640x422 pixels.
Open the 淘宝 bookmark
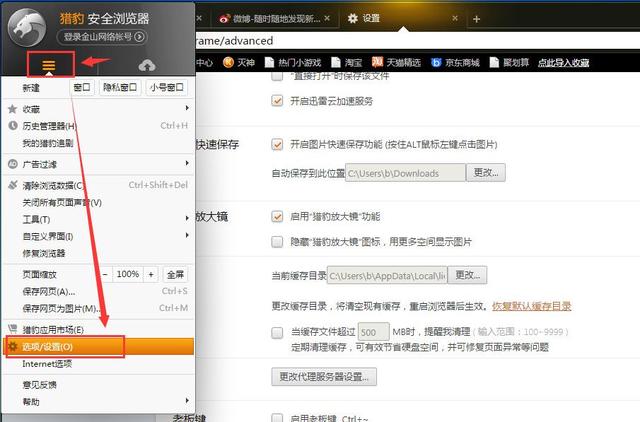(347, 62)
